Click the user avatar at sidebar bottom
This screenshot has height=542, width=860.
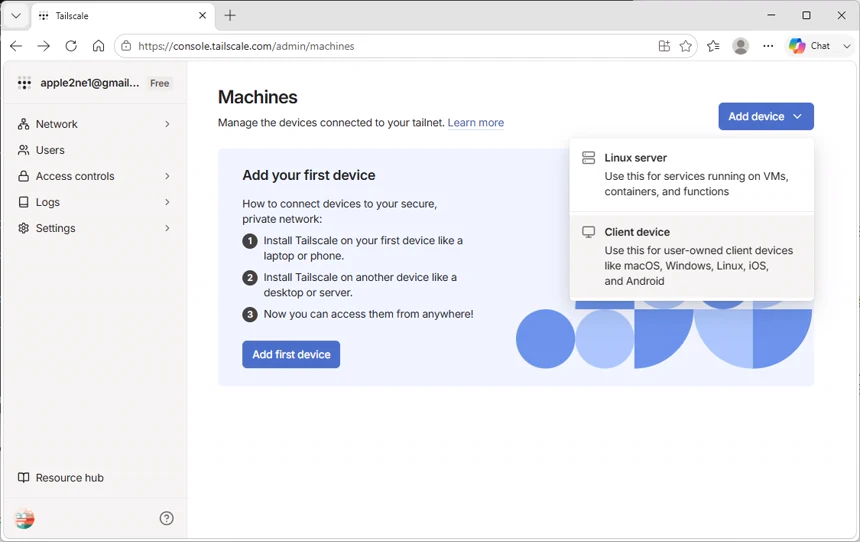[24, 518]
